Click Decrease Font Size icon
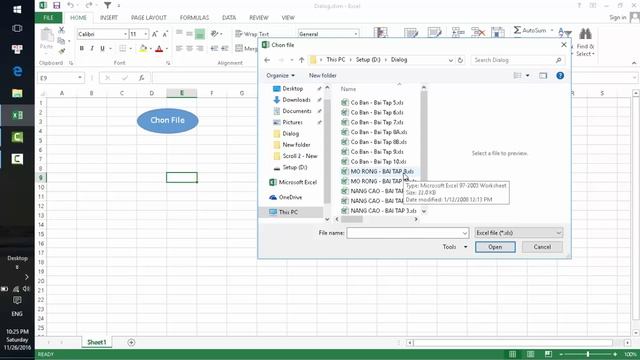Image resolution: width=640 pixels, height=360 pixels. point(165,34)
